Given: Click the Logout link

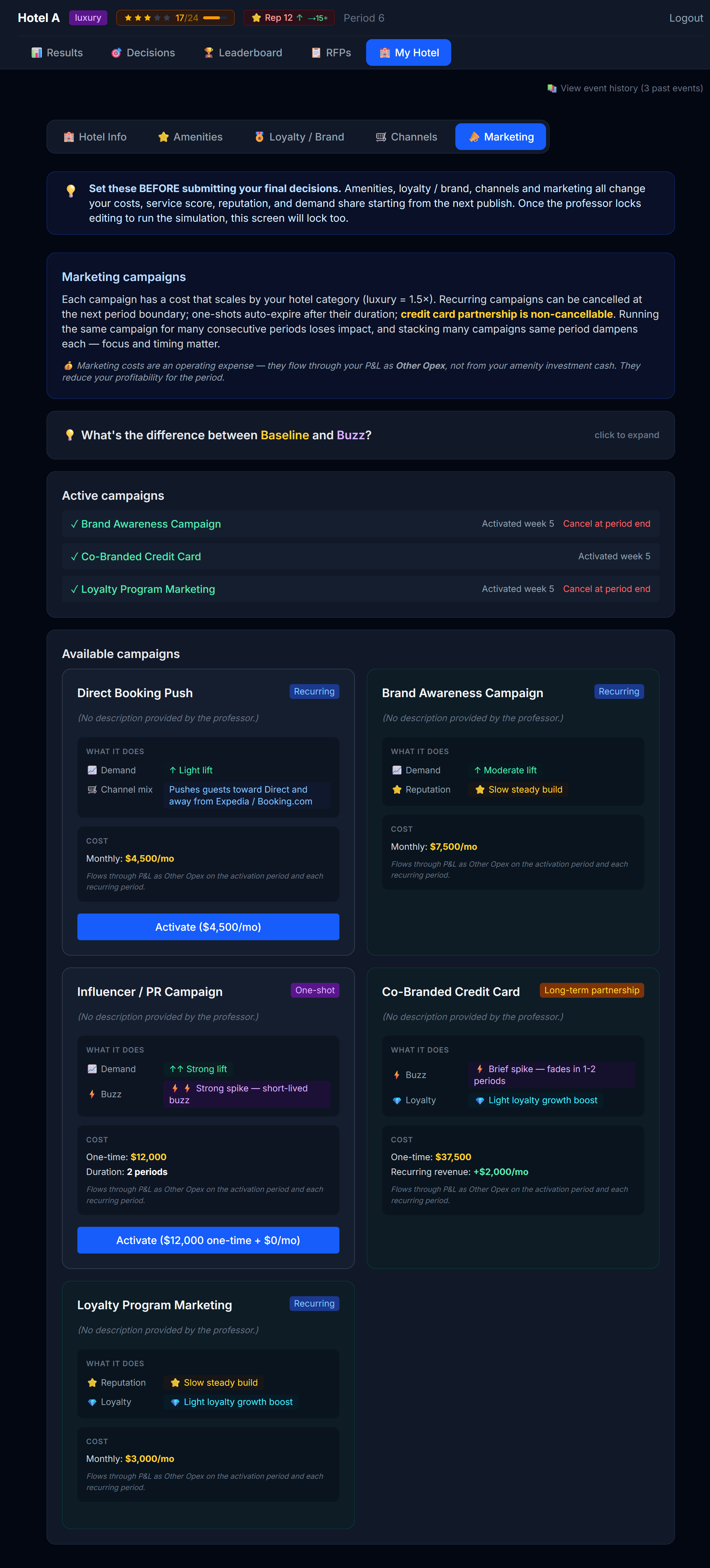Looking at the screenshot, I should click(686, 18).
